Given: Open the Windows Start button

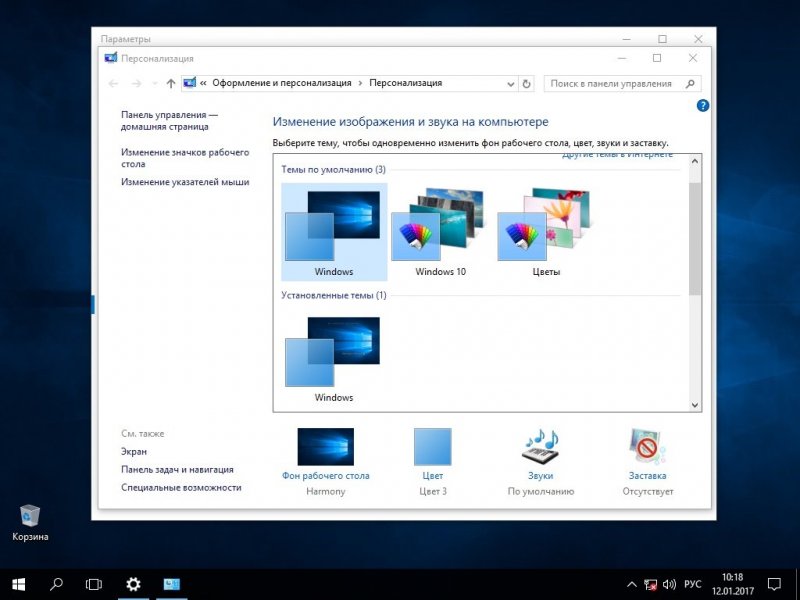Looking at the screenshot, I should point(18,584).
